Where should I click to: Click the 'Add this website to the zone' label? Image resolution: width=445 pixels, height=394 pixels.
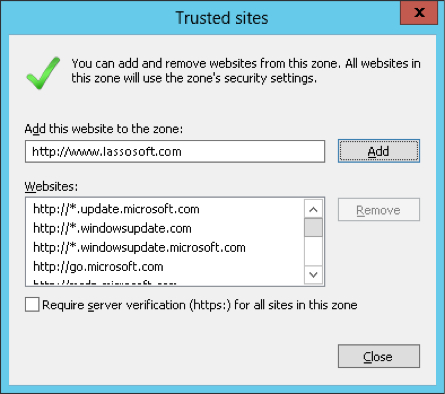pos(104,129)
